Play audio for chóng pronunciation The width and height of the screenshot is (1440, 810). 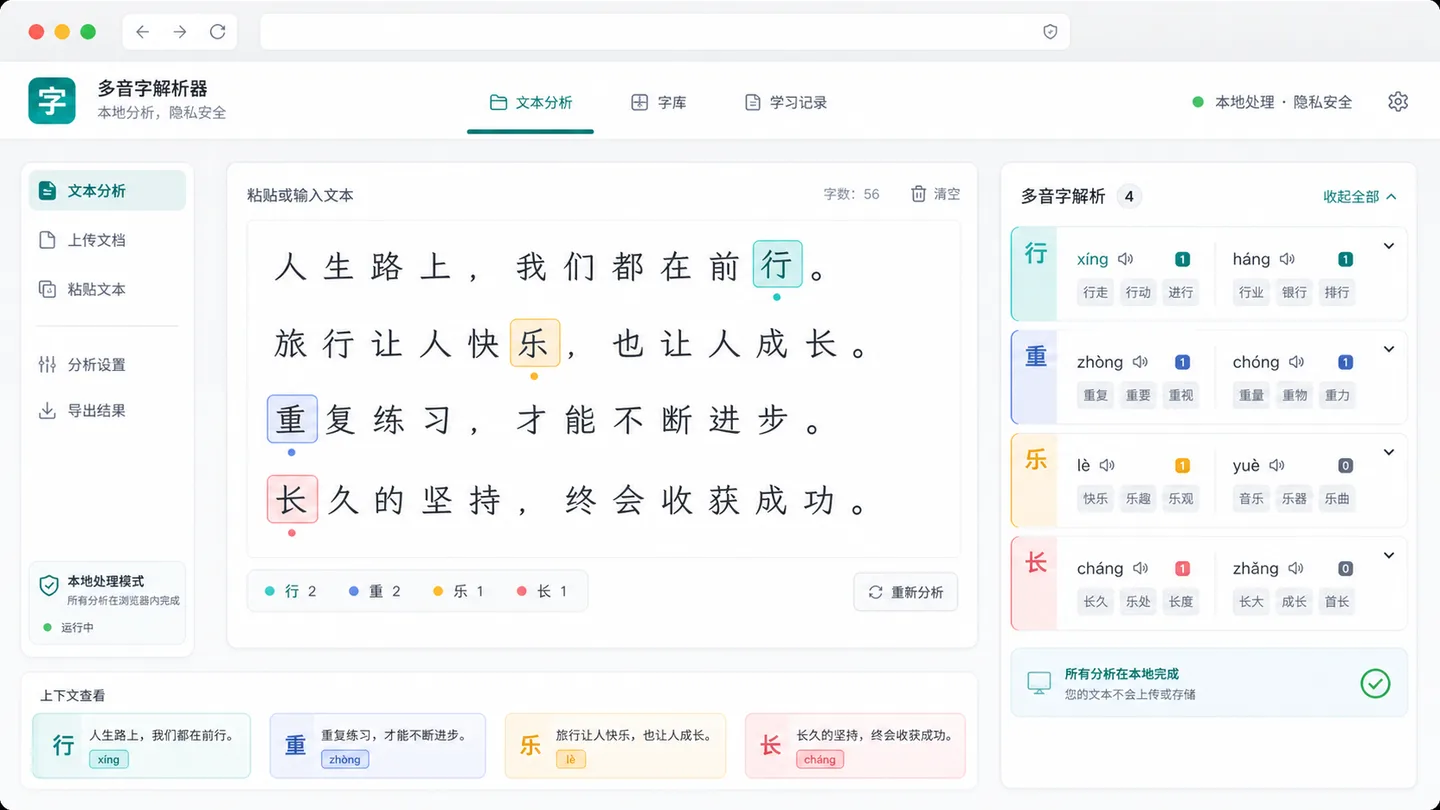point(1296,362)
